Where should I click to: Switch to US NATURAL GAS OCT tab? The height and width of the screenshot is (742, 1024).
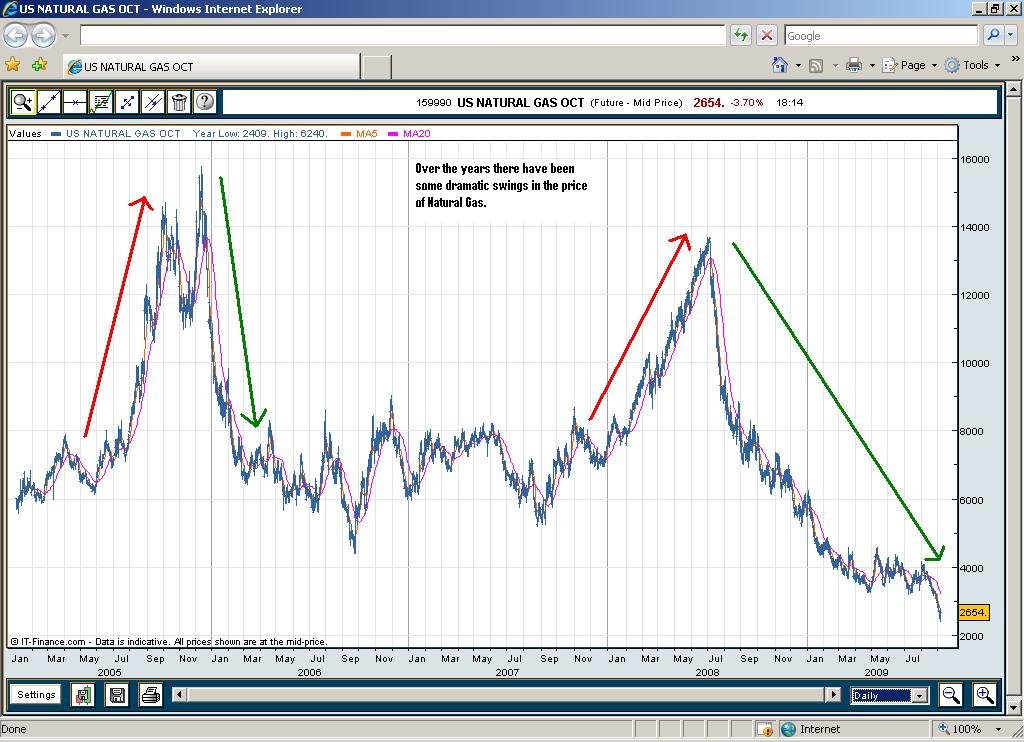(210, 67)
